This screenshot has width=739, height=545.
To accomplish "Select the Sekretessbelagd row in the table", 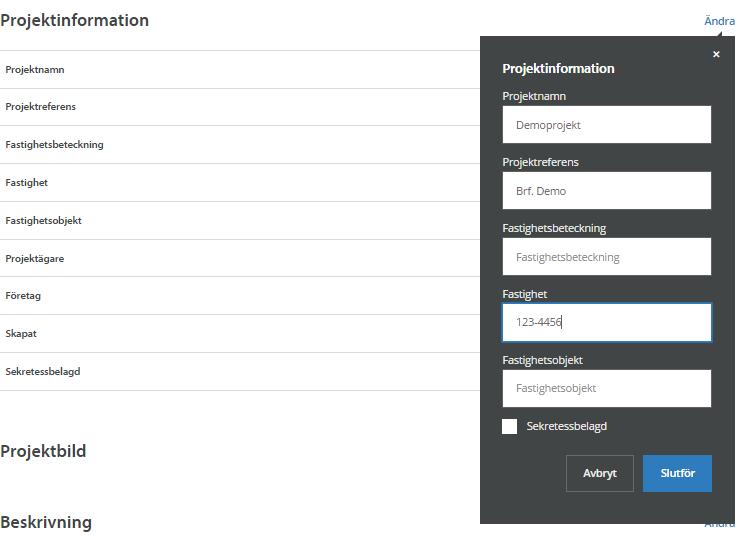I will [240, 372].
